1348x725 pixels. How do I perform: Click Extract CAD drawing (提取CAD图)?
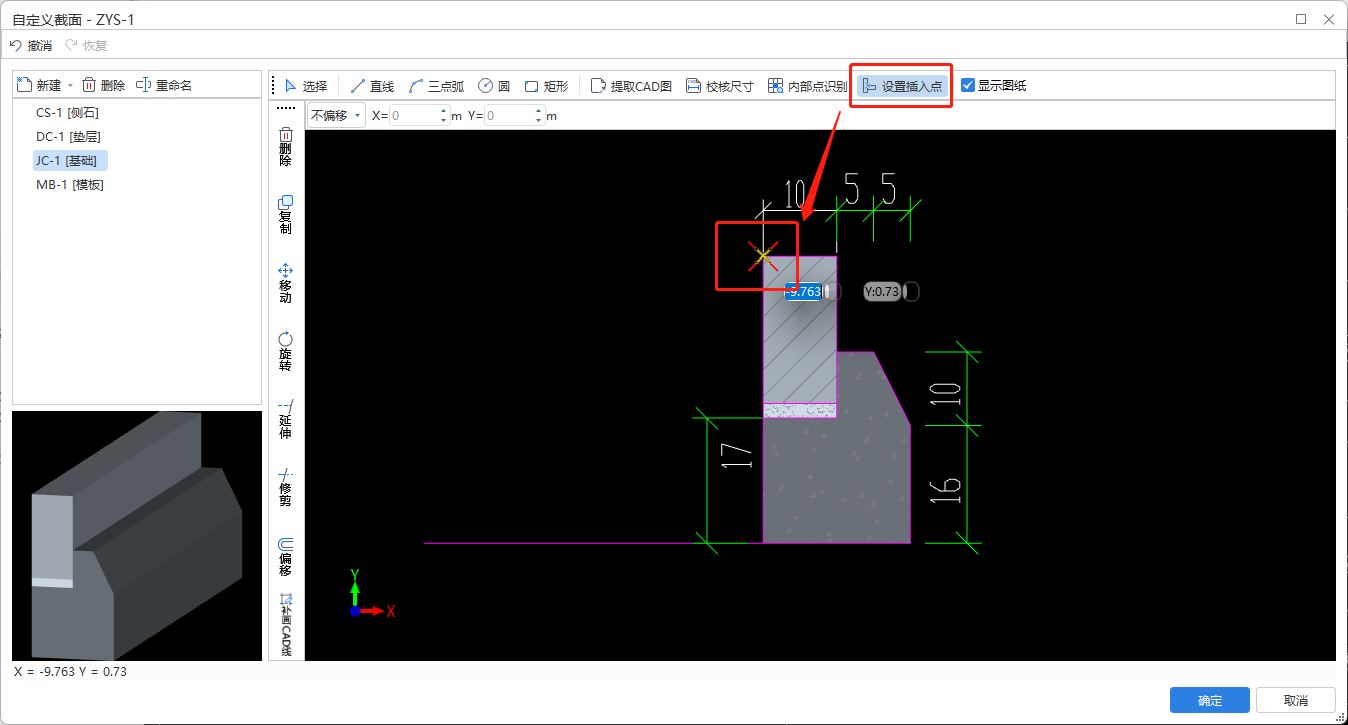(631, 86)
